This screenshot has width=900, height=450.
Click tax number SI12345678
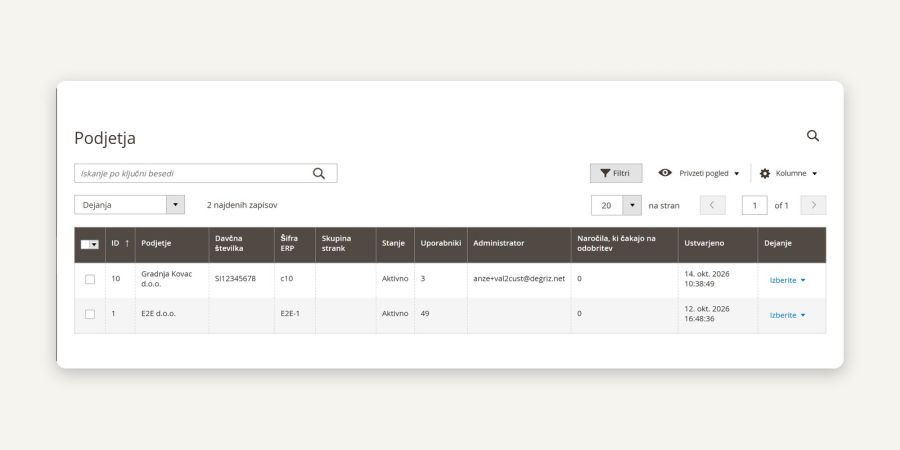click(x=235, y=279)
